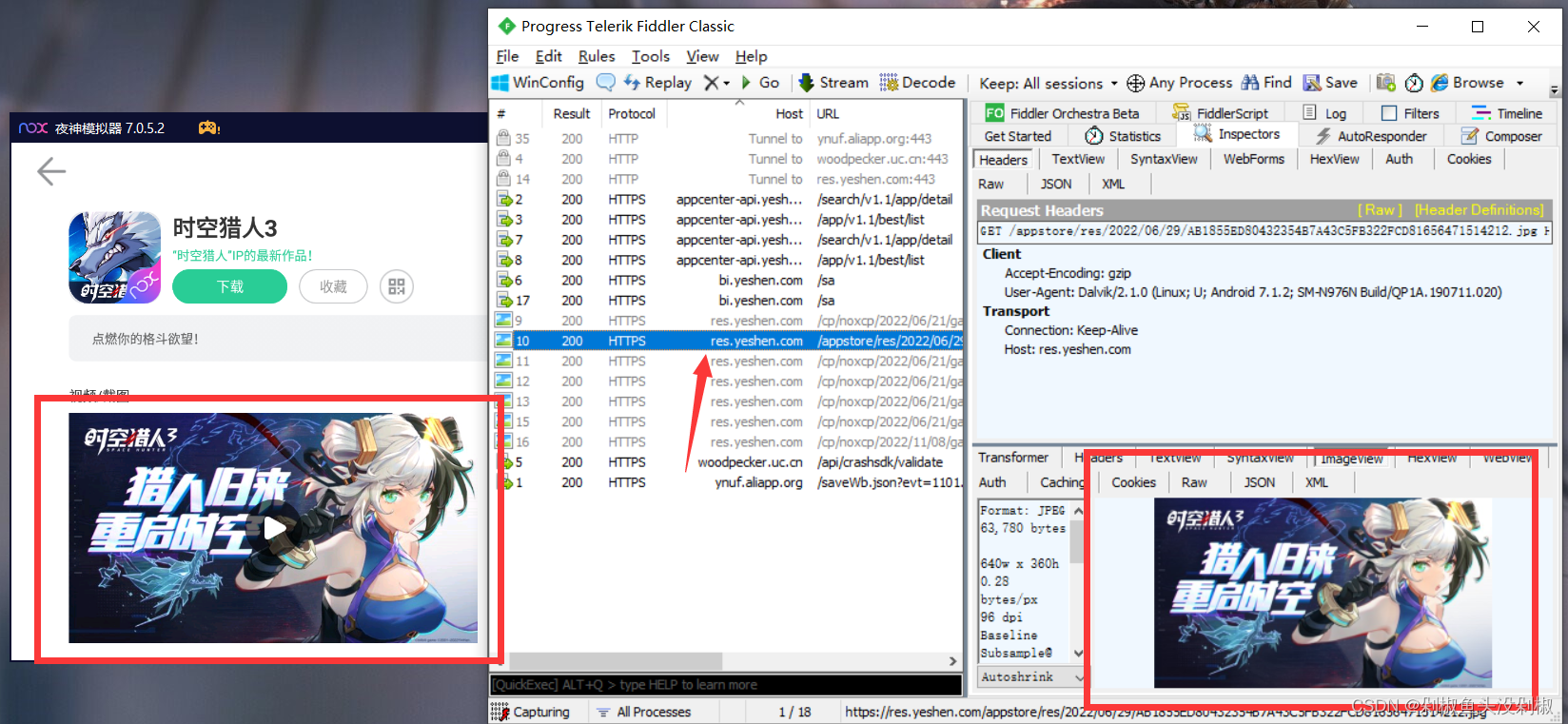Click Nox back arrow icon
The width and height of the screenshot is (1568, 724).
click(51, 172)
